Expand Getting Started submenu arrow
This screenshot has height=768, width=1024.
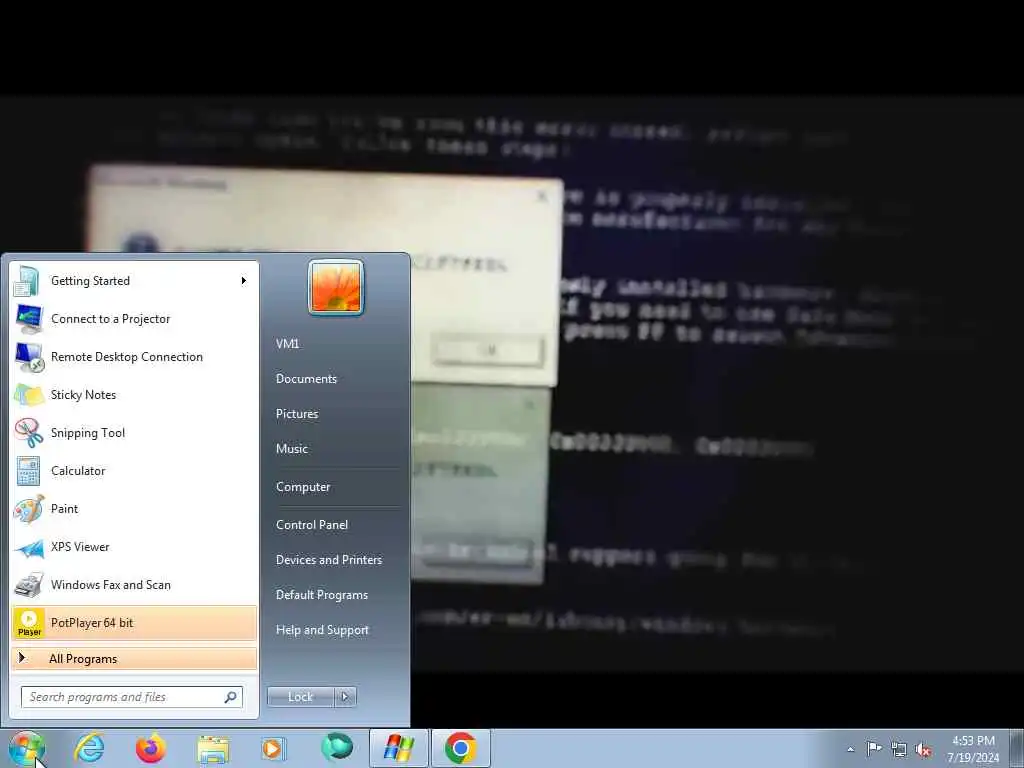click(244, 281)
